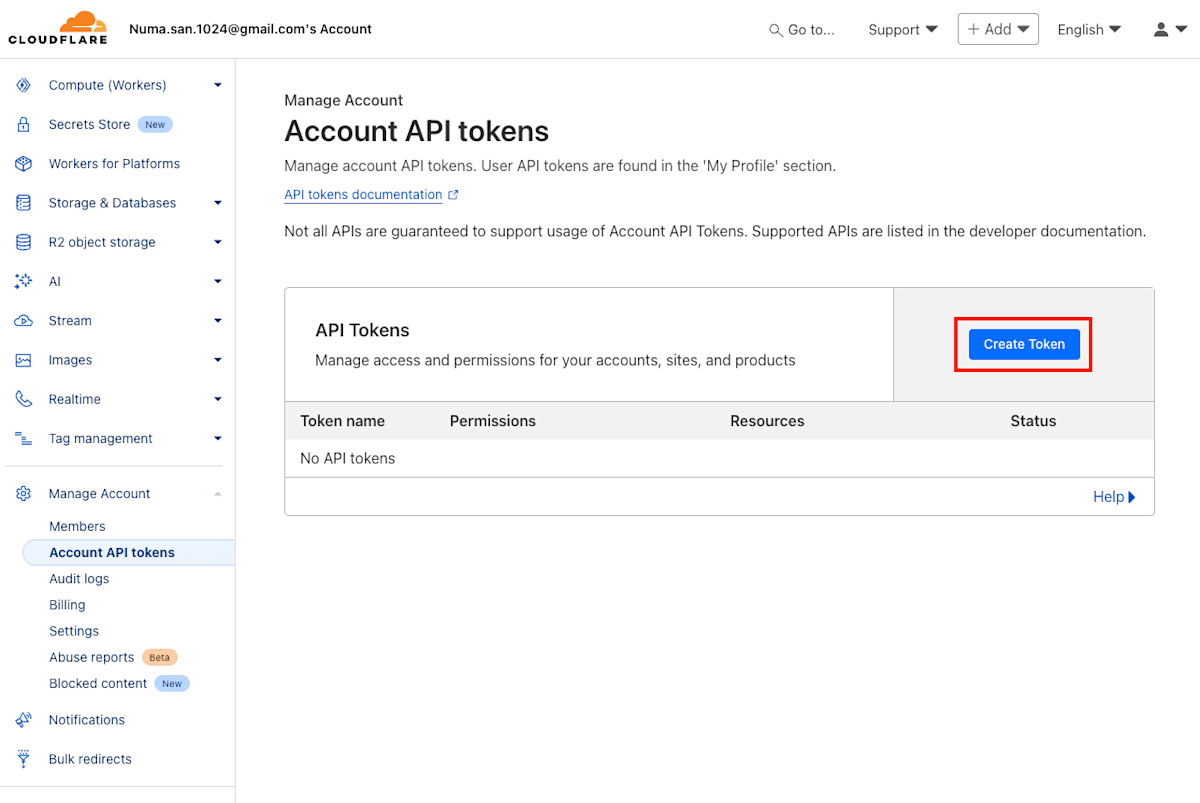Click the Tag management icon
This screenshot has width=1200, height=803.
click(23, 438)
